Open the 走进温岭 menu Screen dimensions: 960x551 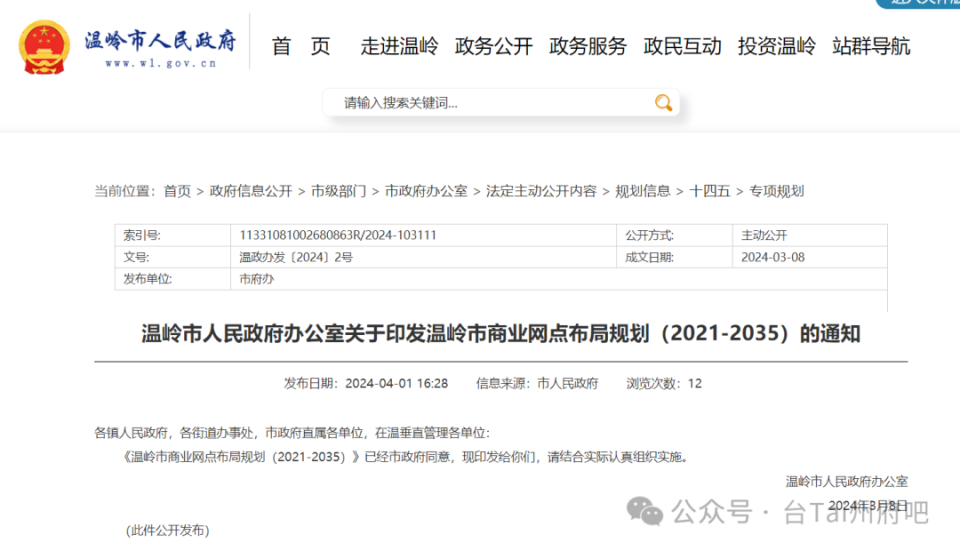click(399, 46)
